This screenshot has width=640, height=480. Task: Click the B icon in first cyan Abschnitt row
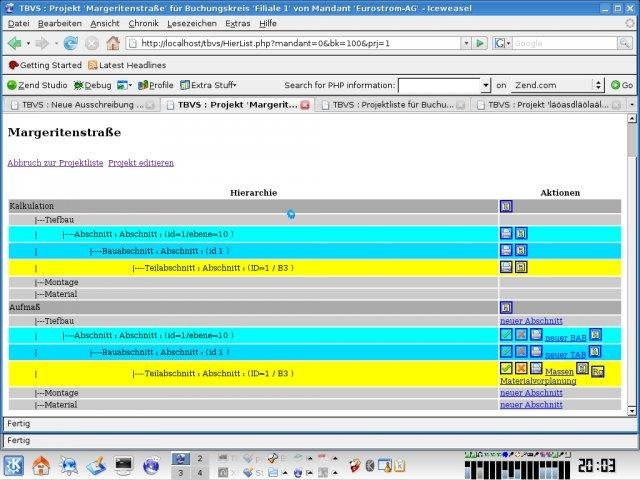click(521, 233)
